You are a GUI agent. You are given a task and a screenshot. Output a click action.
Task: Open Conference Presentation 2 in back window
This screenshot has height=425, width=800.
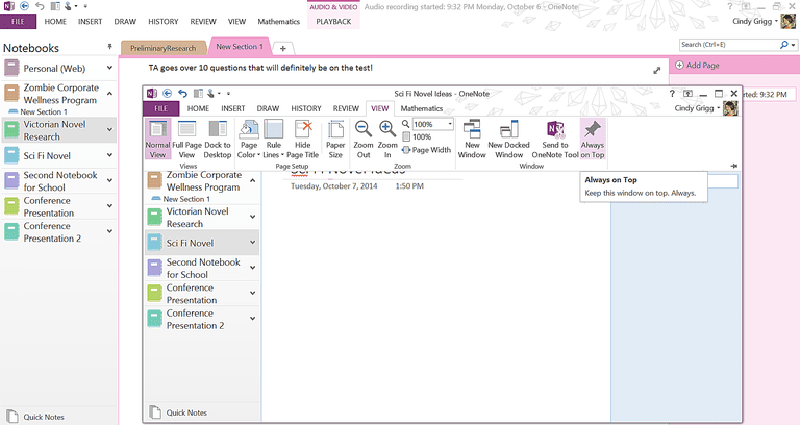[52, 232]
